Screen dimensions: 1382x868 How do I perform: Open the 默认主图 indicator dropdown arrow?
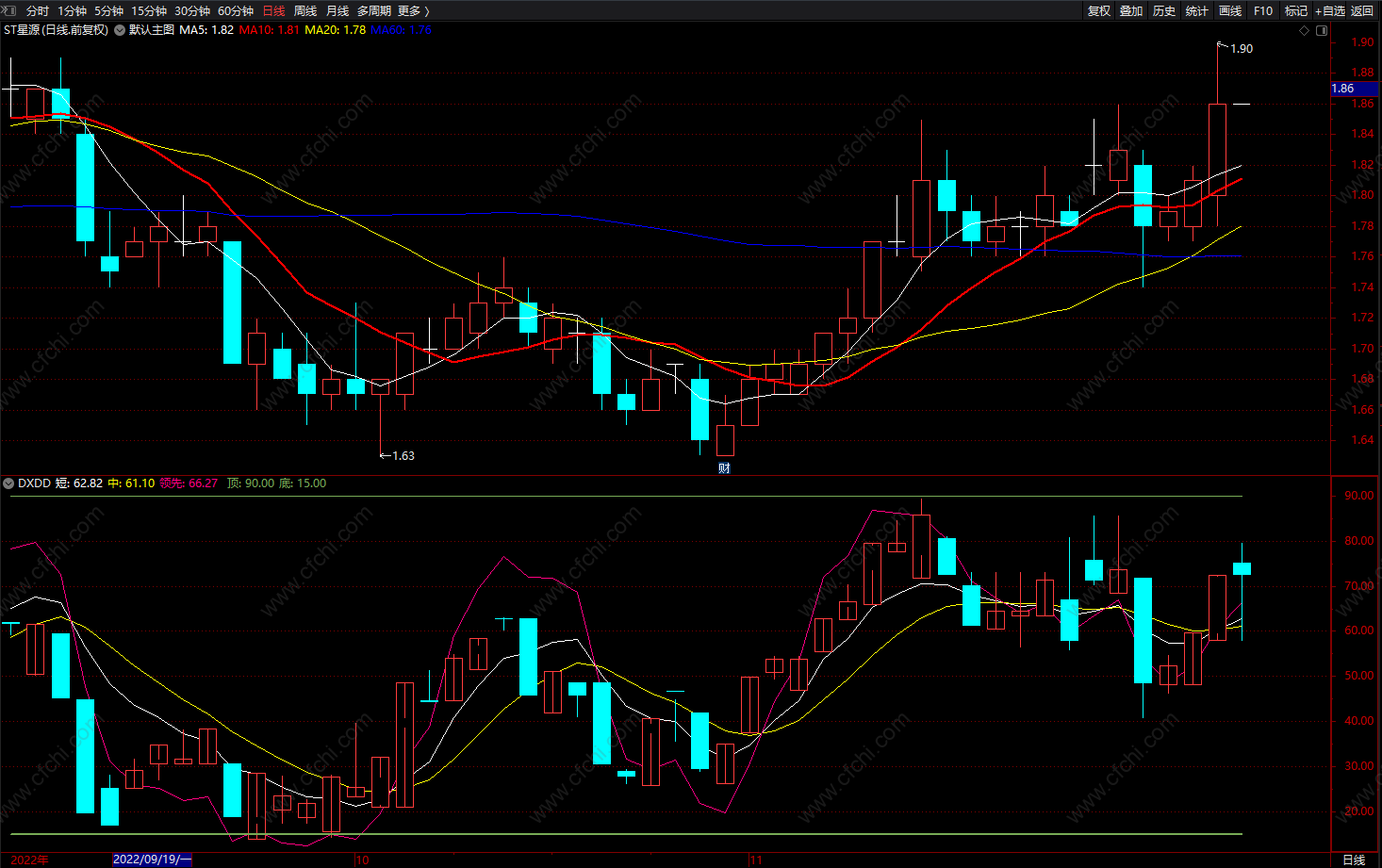coord(120,30)
